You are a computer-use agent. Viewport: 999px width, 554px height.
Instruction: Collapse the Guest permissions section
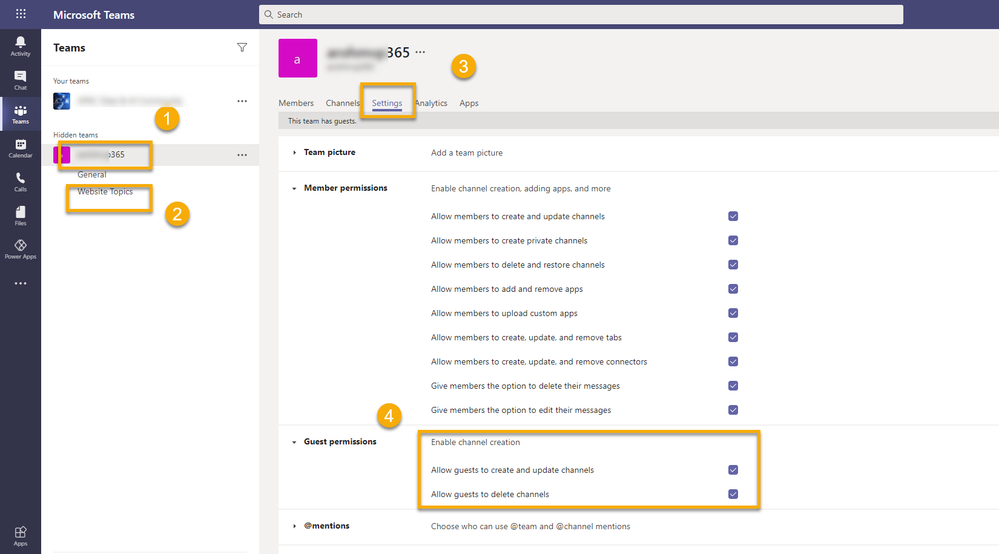point(294,442)
